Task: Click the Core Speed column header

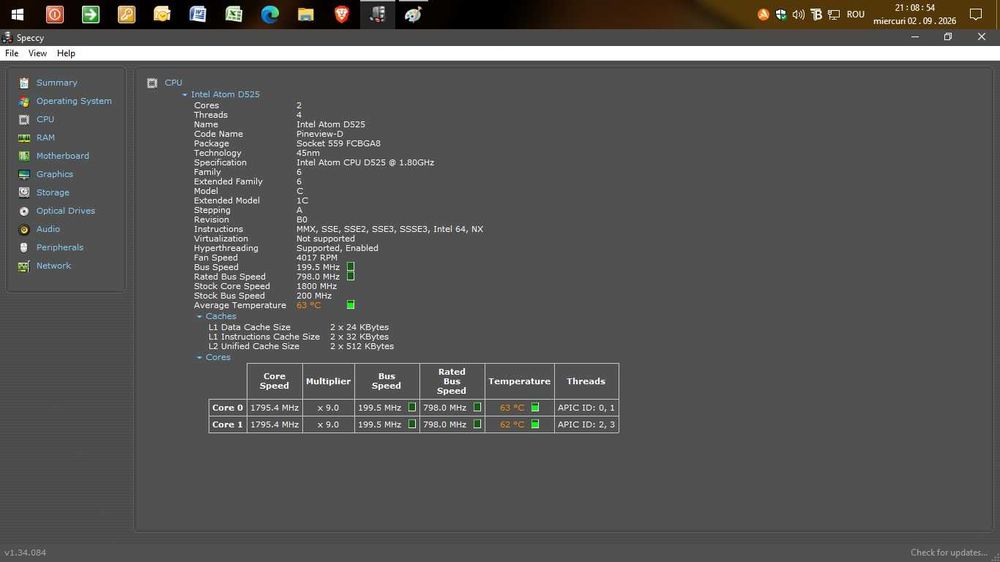Action: 274,381
